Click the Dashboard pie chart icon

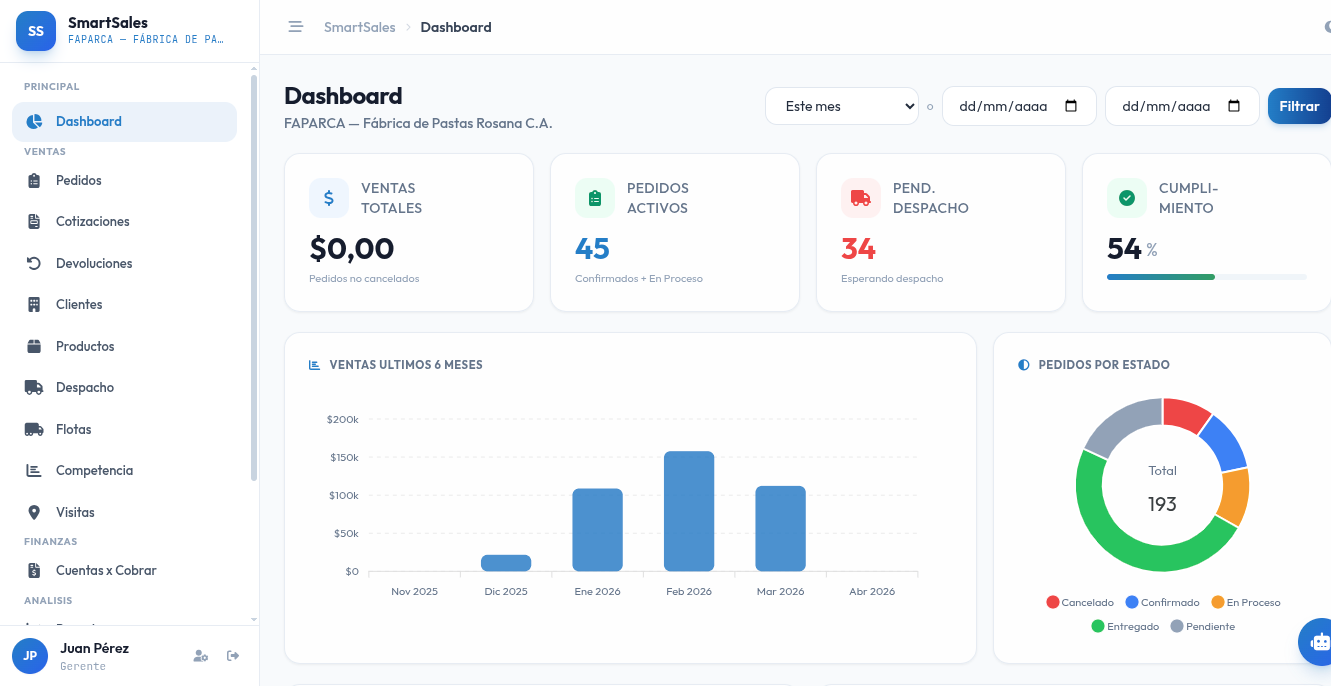point(34,122)
